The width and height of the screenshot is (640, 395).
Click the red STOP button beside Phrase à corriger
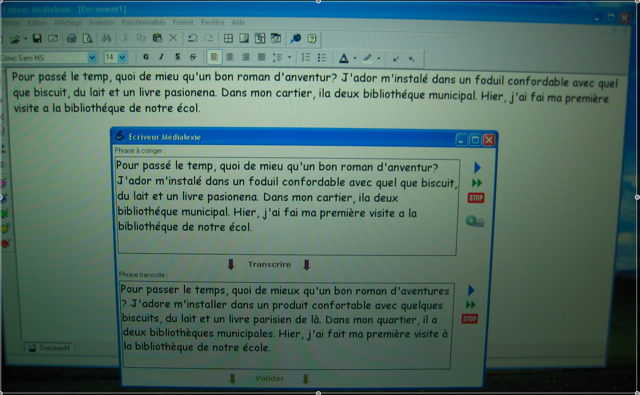(476, 198)
